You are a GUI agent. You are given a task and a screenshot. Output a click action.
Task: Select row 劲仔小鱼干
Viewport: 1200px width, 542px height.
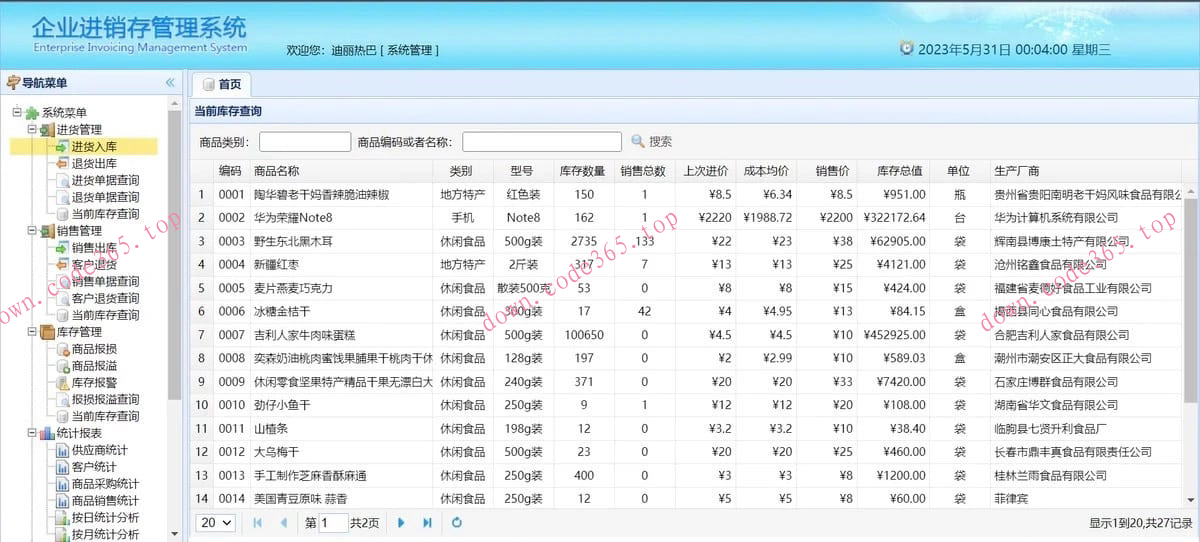point(685,405)
